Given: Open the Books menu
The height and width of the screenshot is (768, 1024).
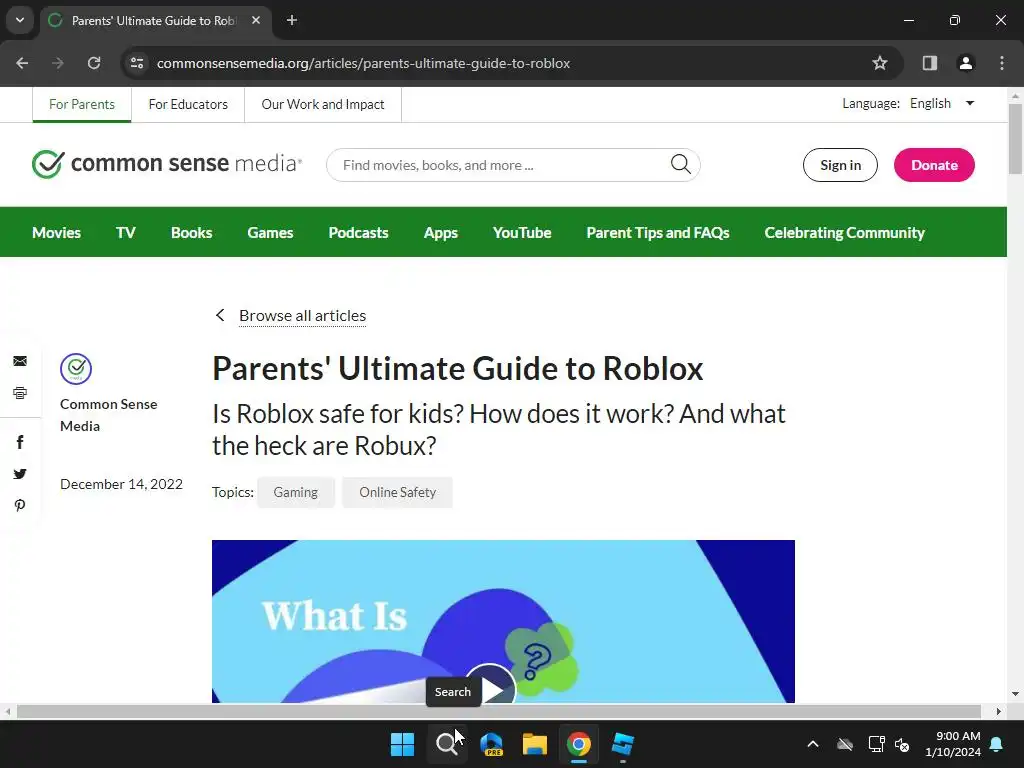Looking at the screenshot, I should pyautogui.click(x=191, y=232).
